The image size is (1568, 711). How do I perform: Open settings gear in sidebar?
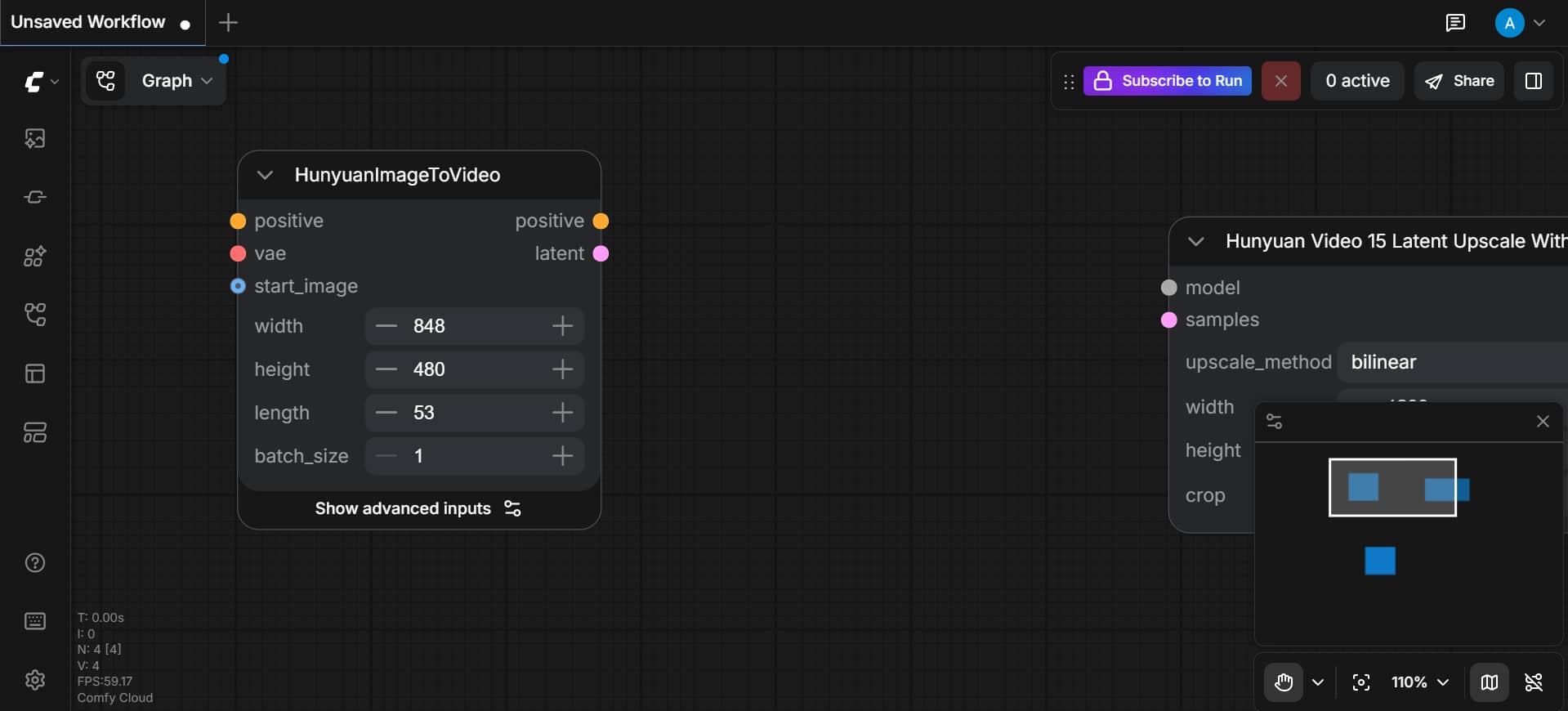[x=35, y=680]
